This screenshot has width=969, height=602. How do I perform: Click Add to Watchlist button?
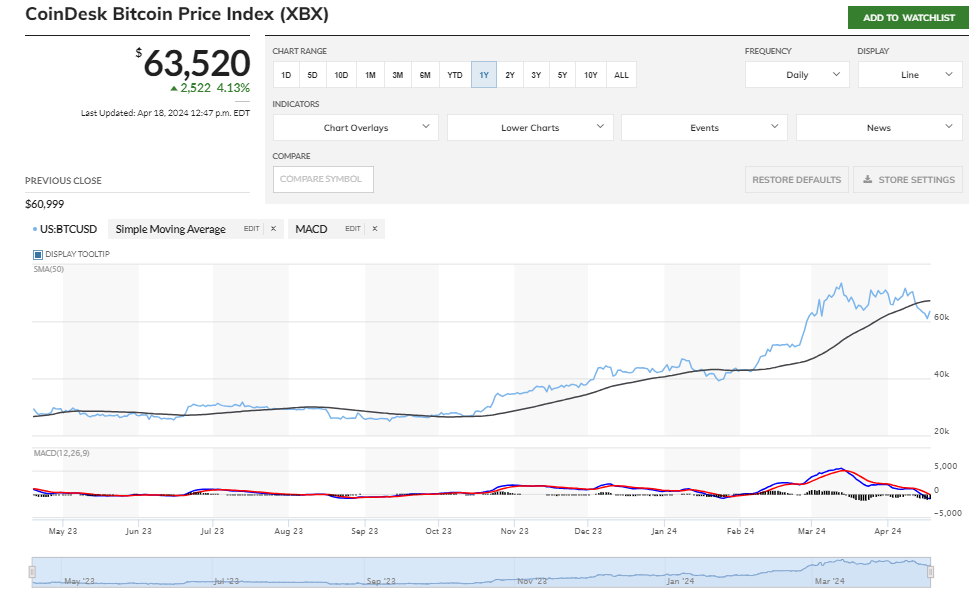coord(908,17)
